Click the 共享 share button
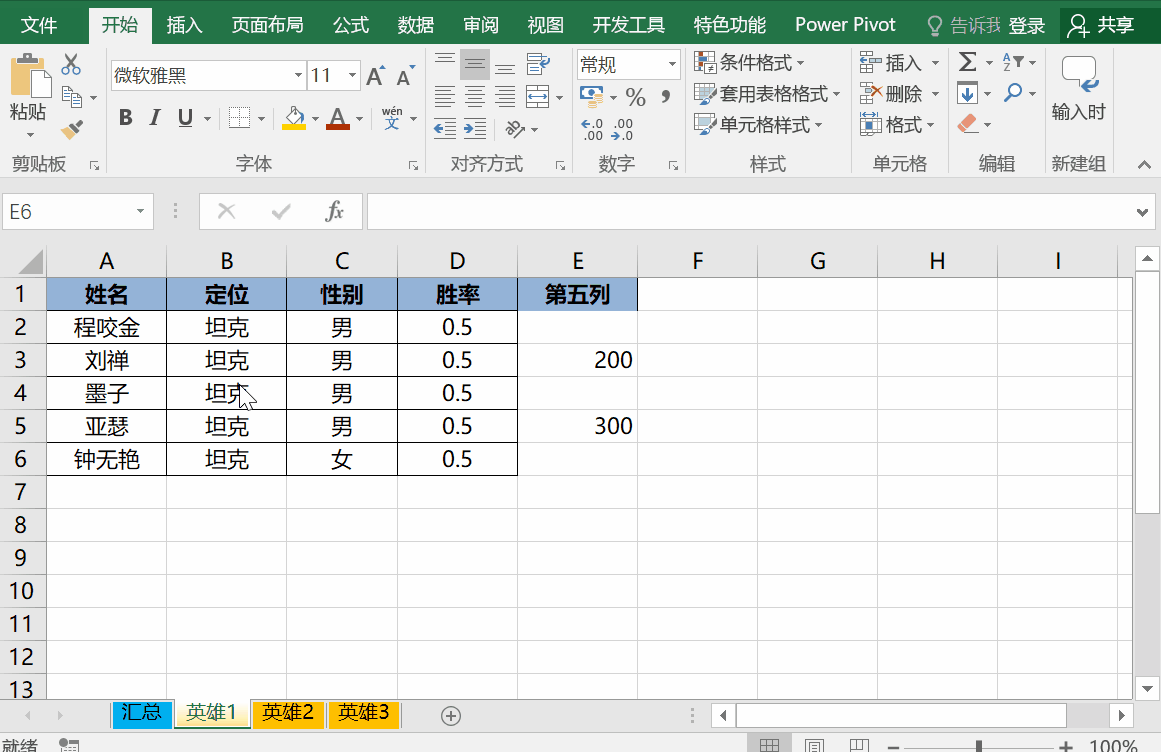Image resolution: width=1161 pixels, height=752 pixels. coord(1101,25)
